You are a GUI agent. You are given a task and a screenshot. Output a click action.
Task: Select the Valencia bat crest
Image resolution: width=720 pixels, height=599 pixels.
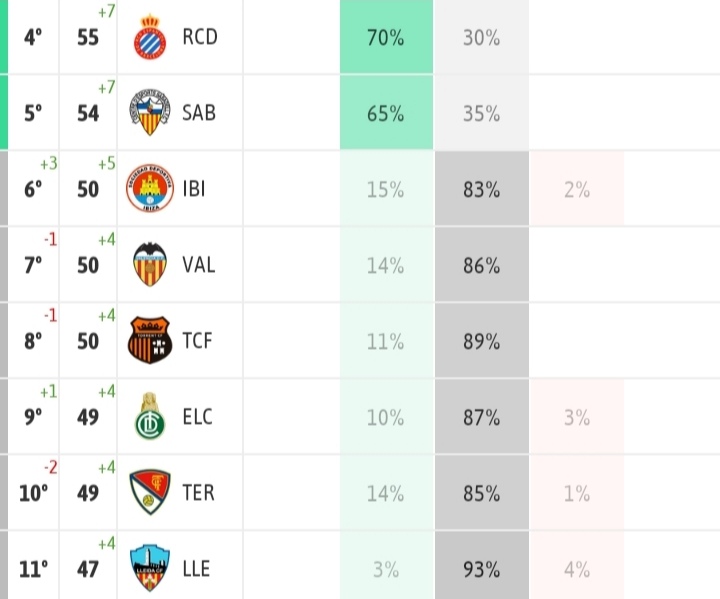point(150,264)
